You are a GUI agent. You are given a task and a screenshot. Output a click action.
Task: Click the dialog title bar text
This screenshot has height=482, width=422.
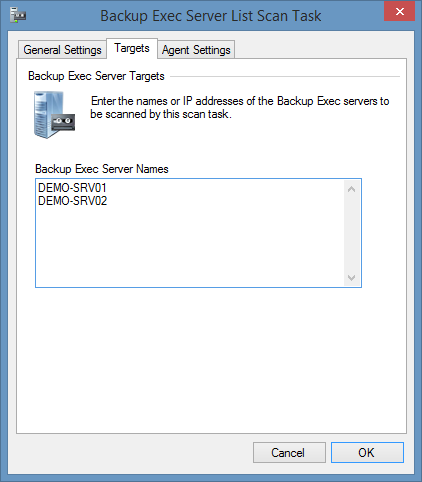[211, 16]
